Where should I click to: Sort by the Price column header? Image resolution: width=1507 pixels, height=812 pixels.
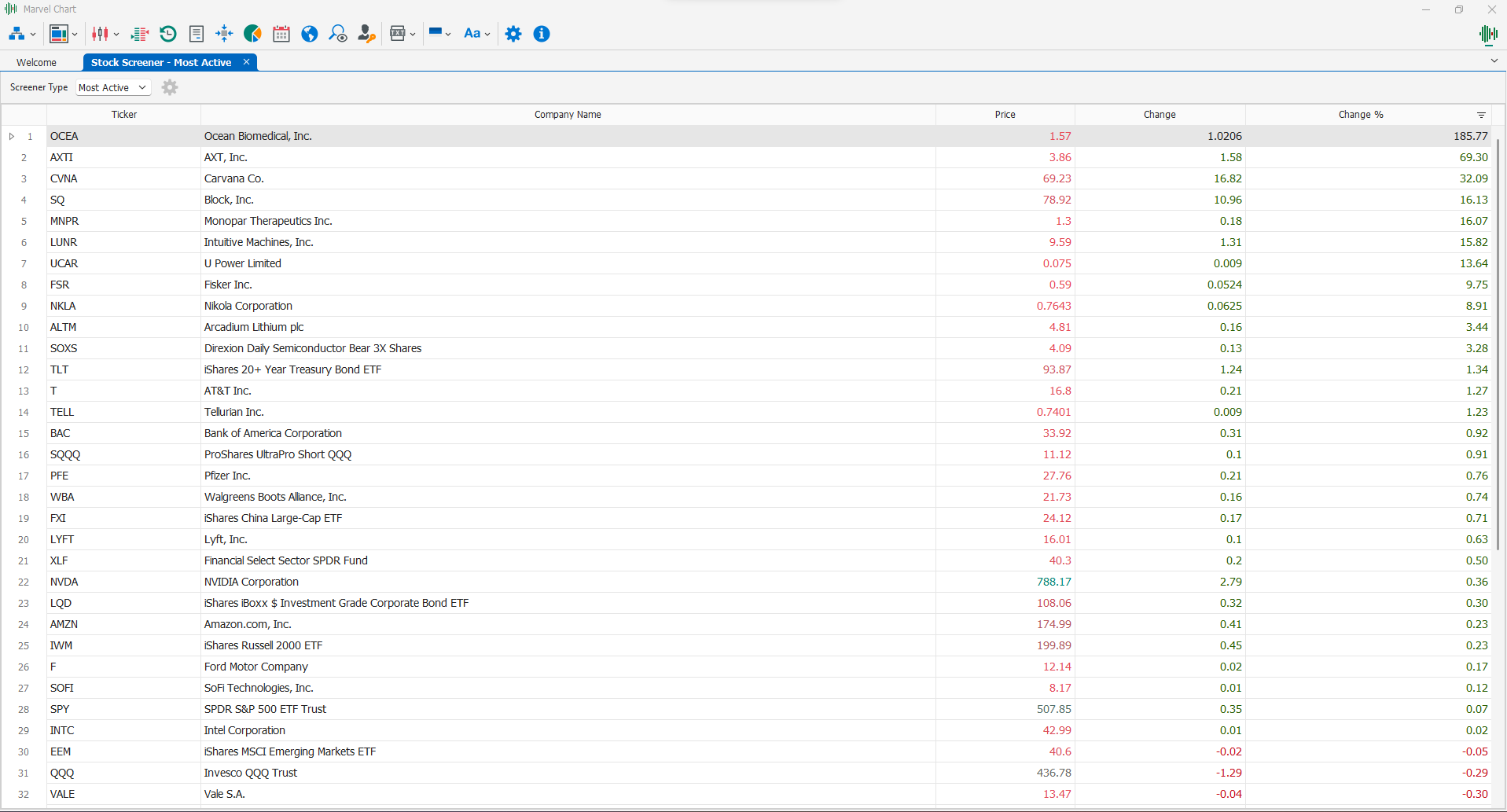click(1005, 115)
